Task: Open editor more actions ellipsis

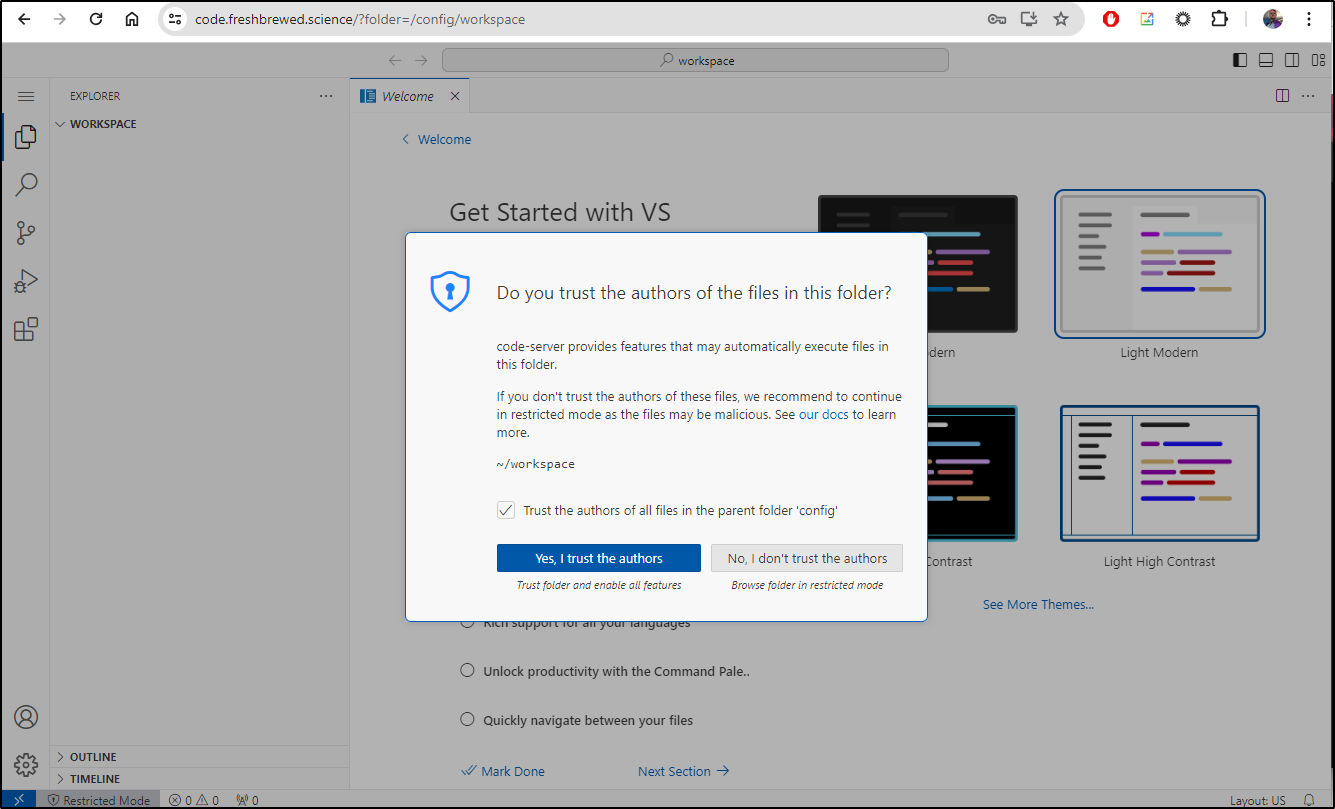Action: pyautogui.click(x=1309, y=96)
